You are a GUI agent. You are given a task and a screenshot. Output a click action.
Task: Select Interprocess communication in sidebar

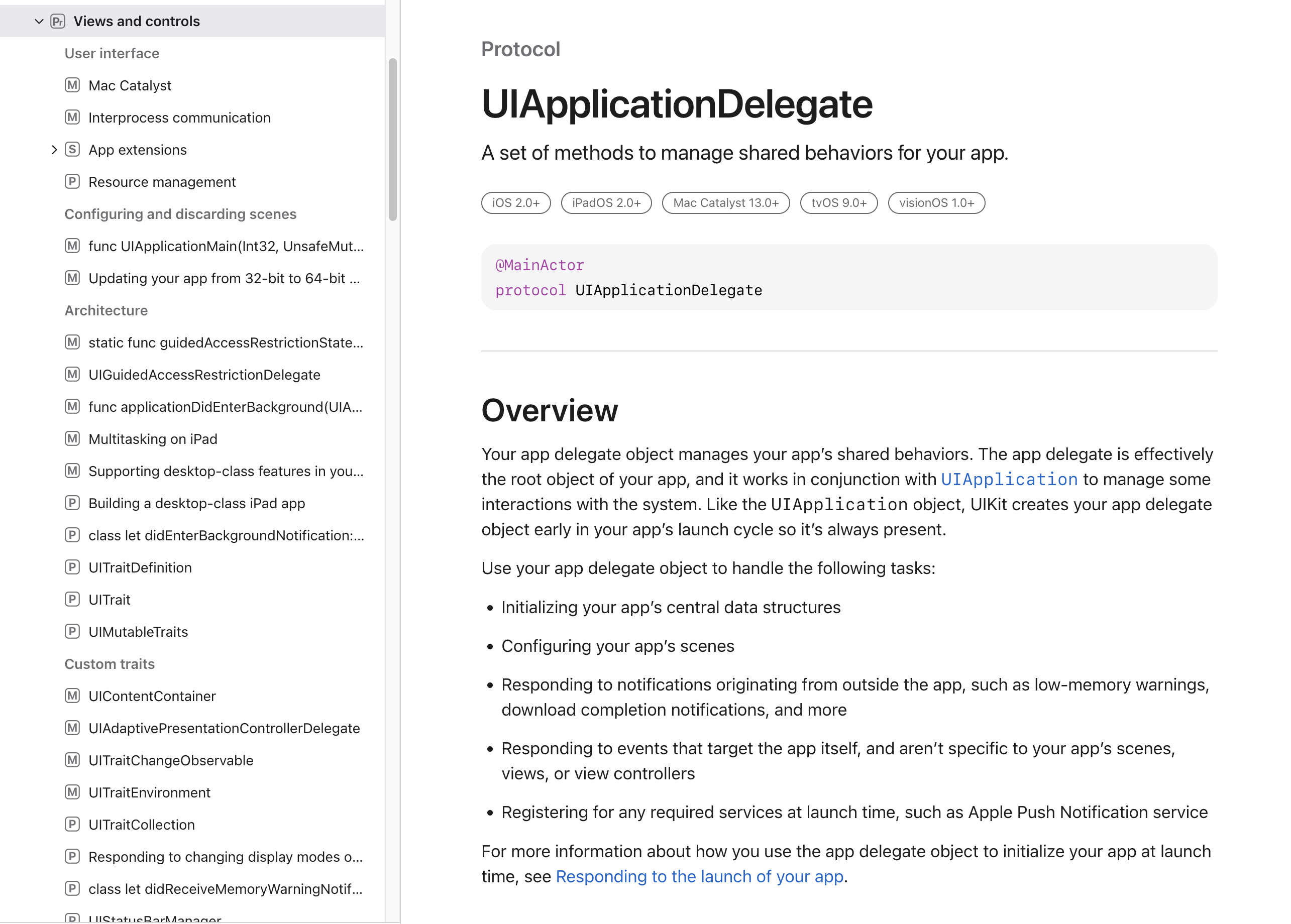point(179,118)
